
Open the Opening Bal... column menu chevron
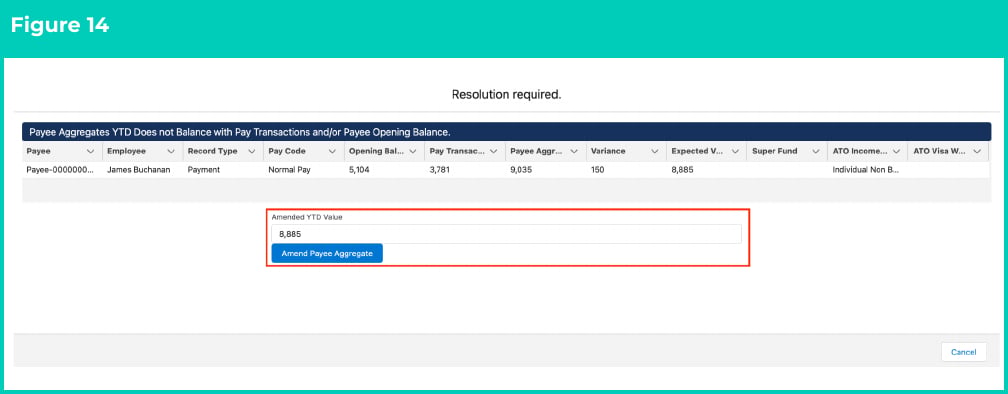pyautogui.click(x=413, y=152)
